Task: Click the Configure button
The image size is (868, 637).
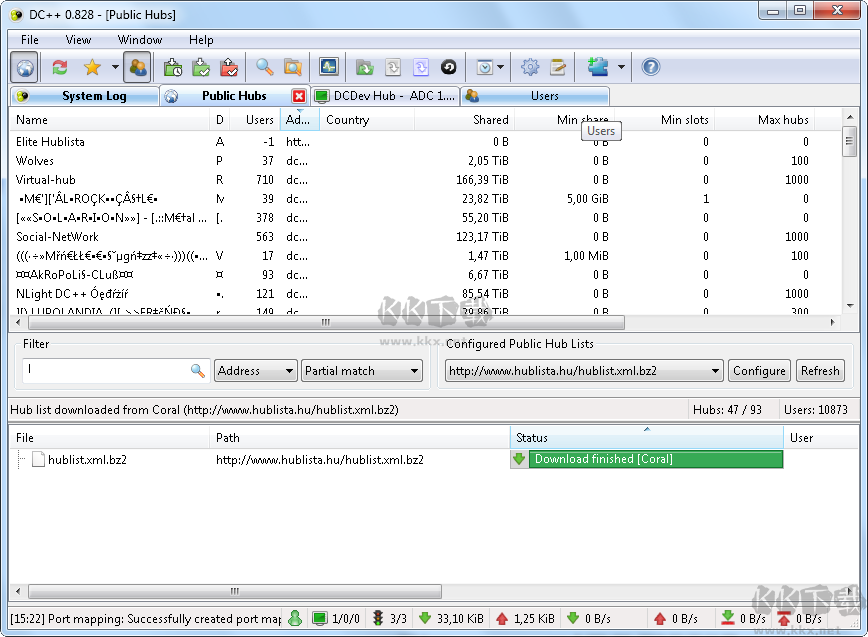Action: click(x=759, y=371)
